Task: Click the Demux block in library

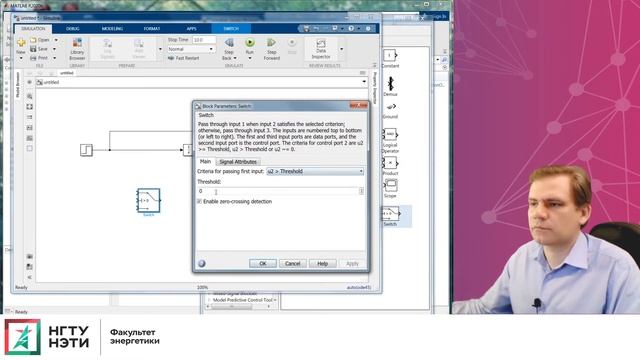Action: pos(390,83)
